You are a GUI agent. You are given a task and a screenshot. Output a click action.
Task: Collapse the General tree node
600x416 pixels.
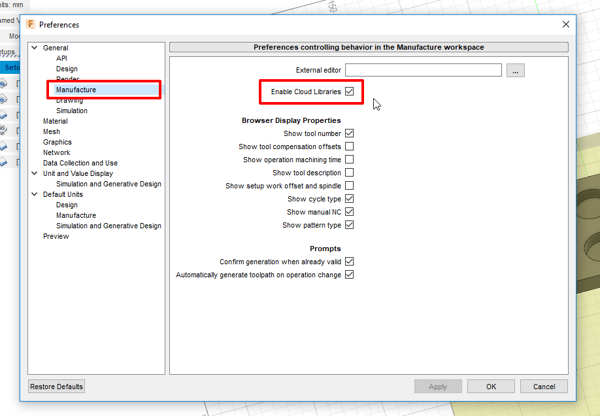tap(34, 48)
